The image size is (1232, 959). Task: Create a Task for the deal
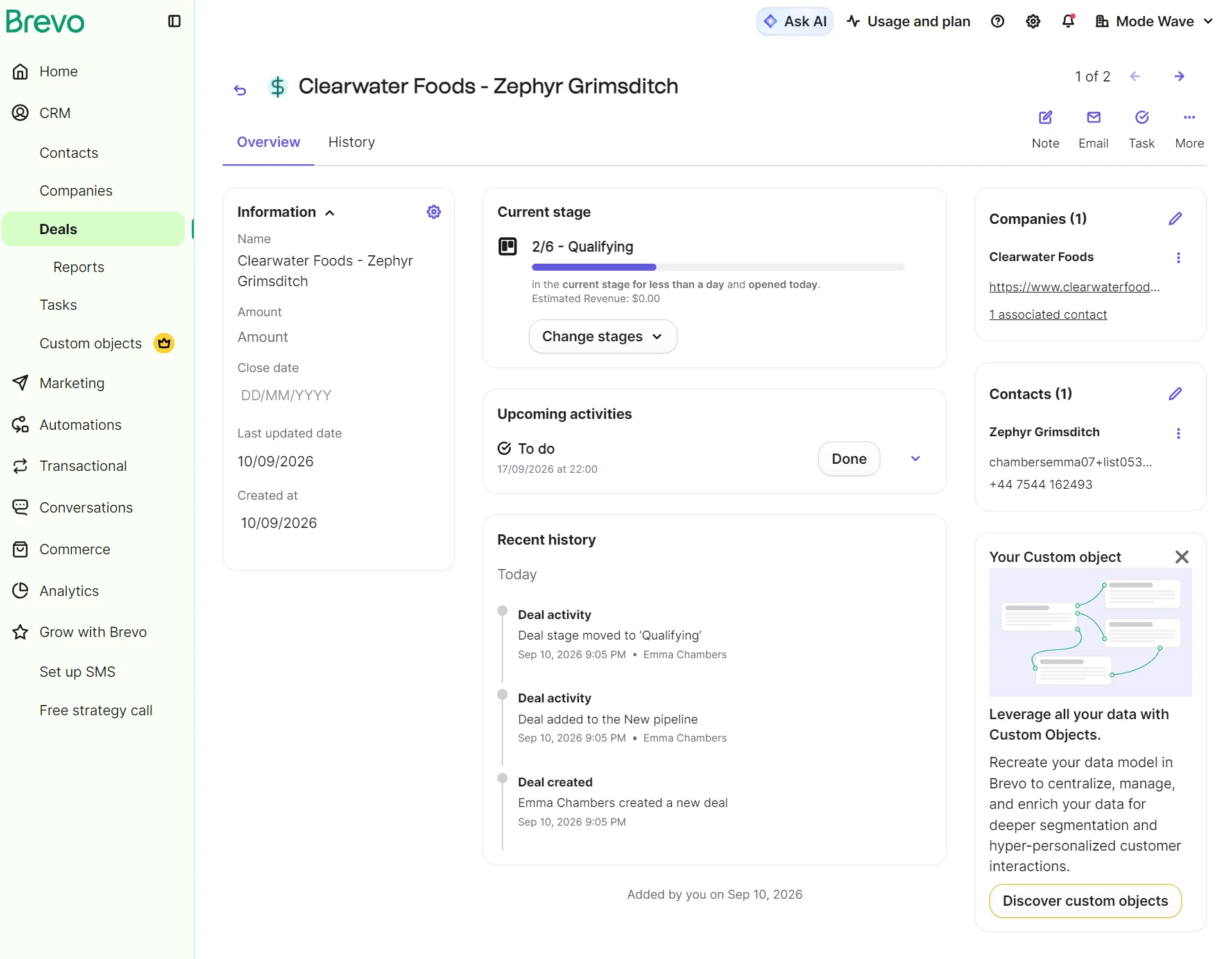[1142, 129]
